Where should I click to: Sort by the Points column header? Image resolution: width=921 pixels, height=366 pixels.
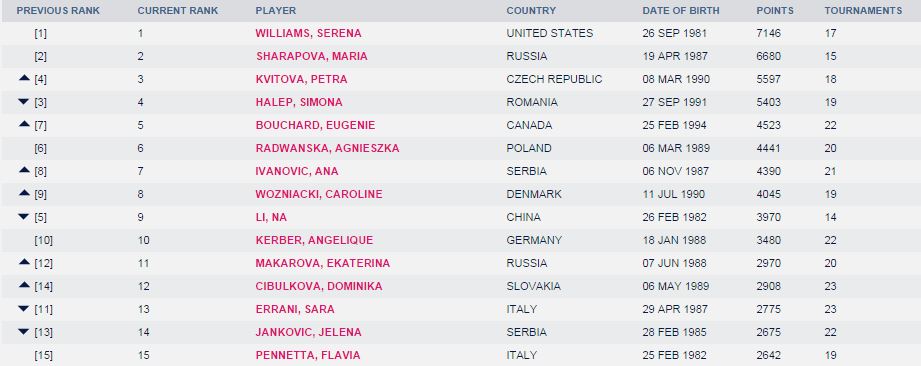pos(775,11)
